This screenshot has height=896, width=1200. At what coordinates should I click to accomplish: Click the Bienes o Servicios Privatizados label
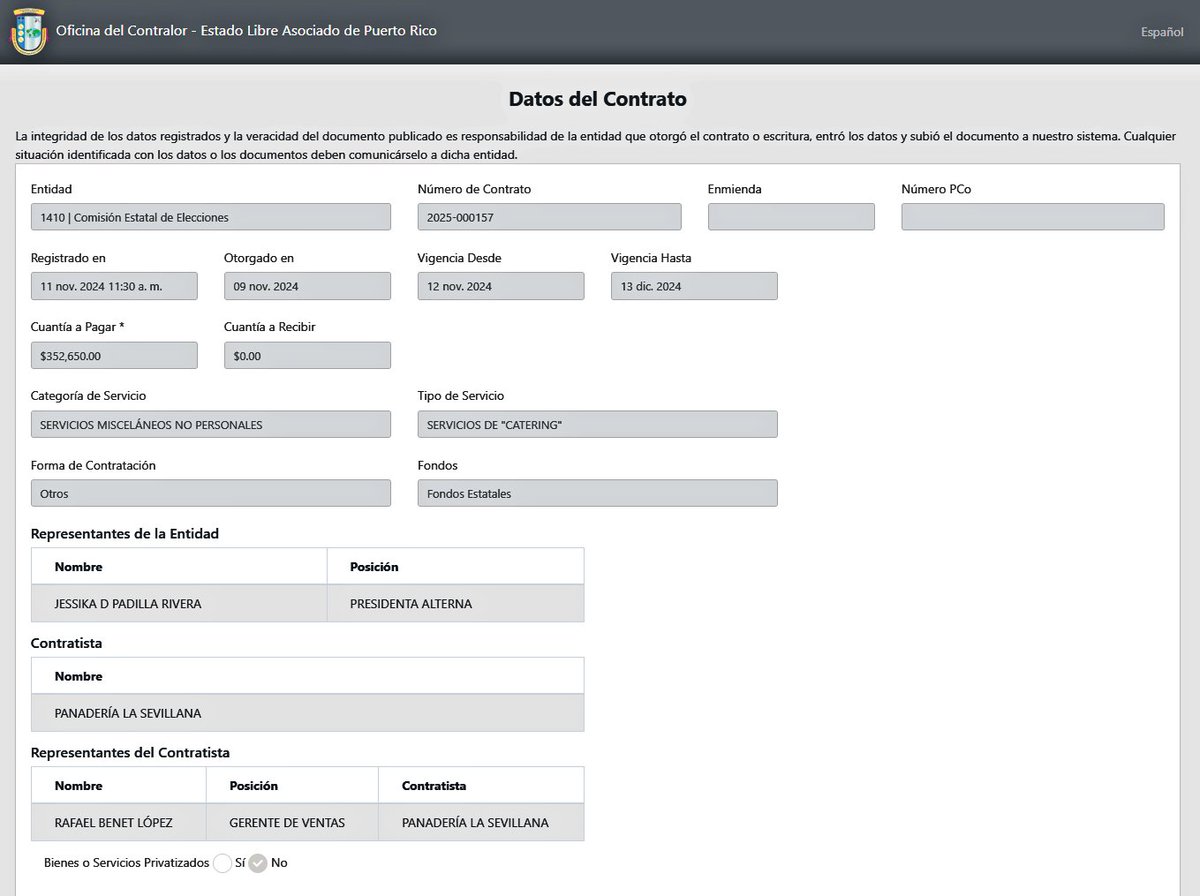[127, 862]
